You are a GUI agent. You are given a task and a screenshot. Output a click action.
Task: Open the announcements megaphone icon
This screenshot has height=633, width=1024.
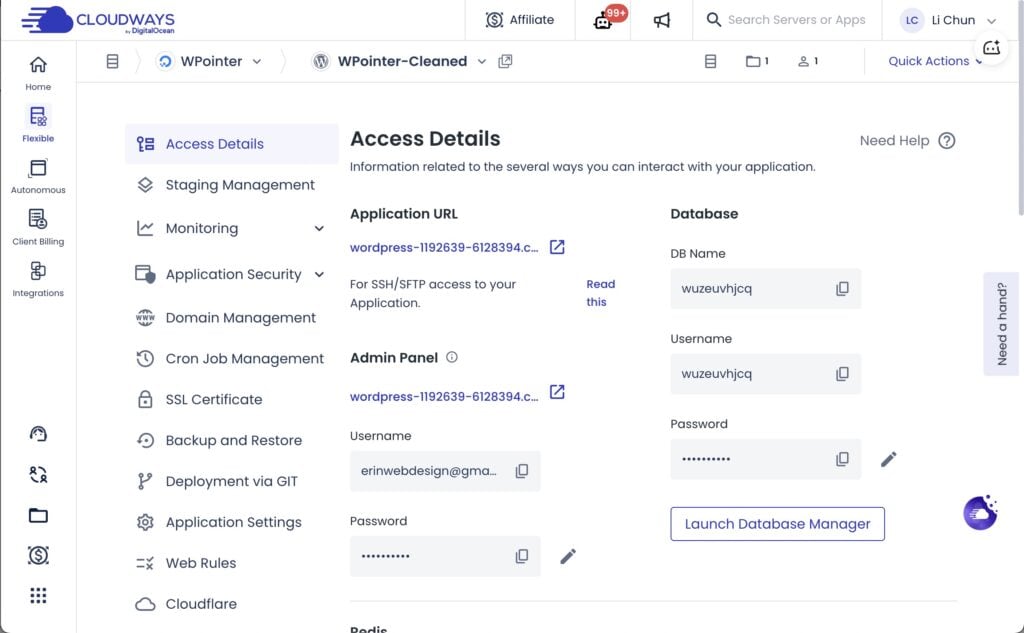(662, 20)
